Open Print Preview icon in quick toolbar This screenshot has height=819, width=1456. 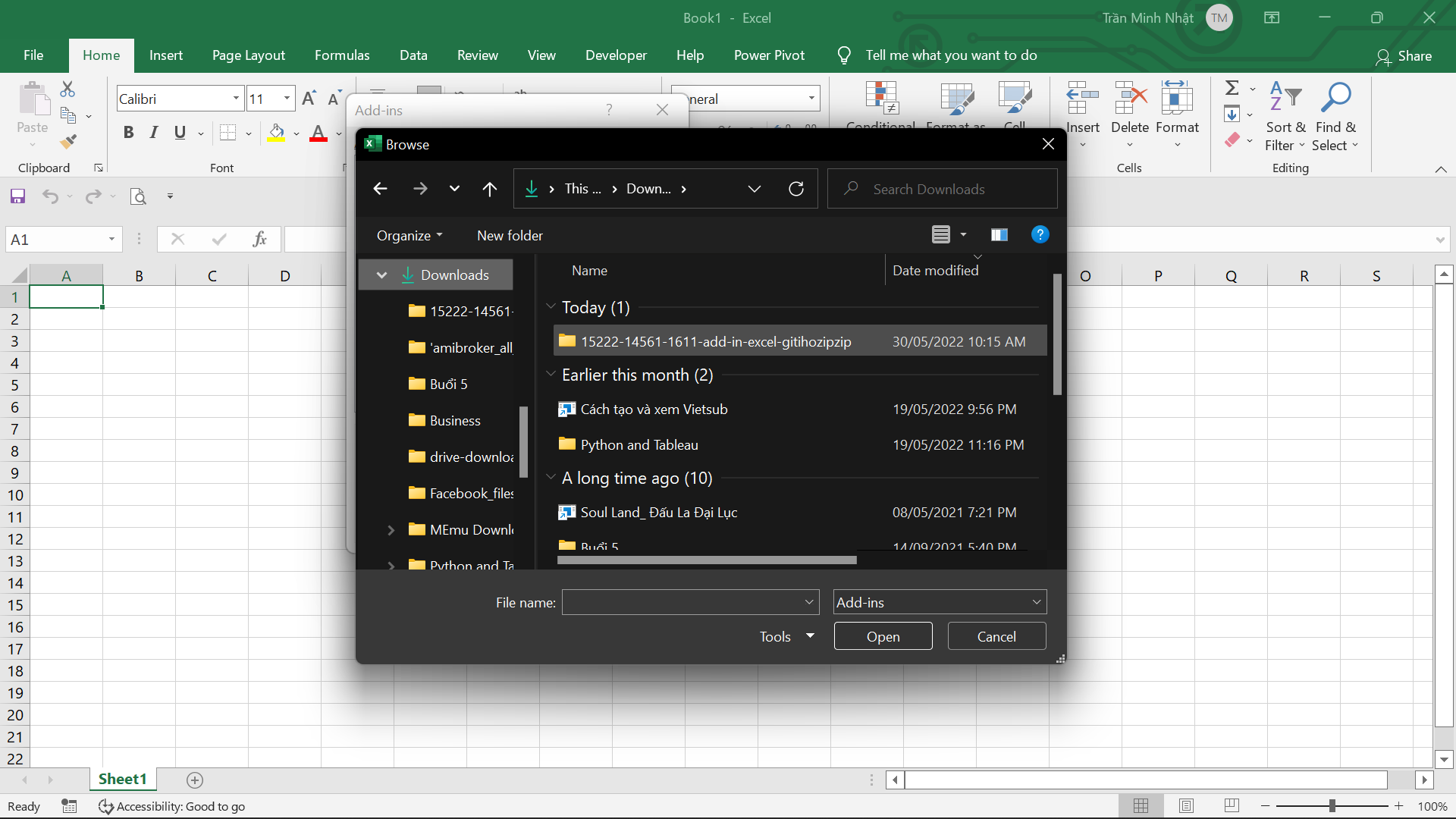(x=138, y=196)
